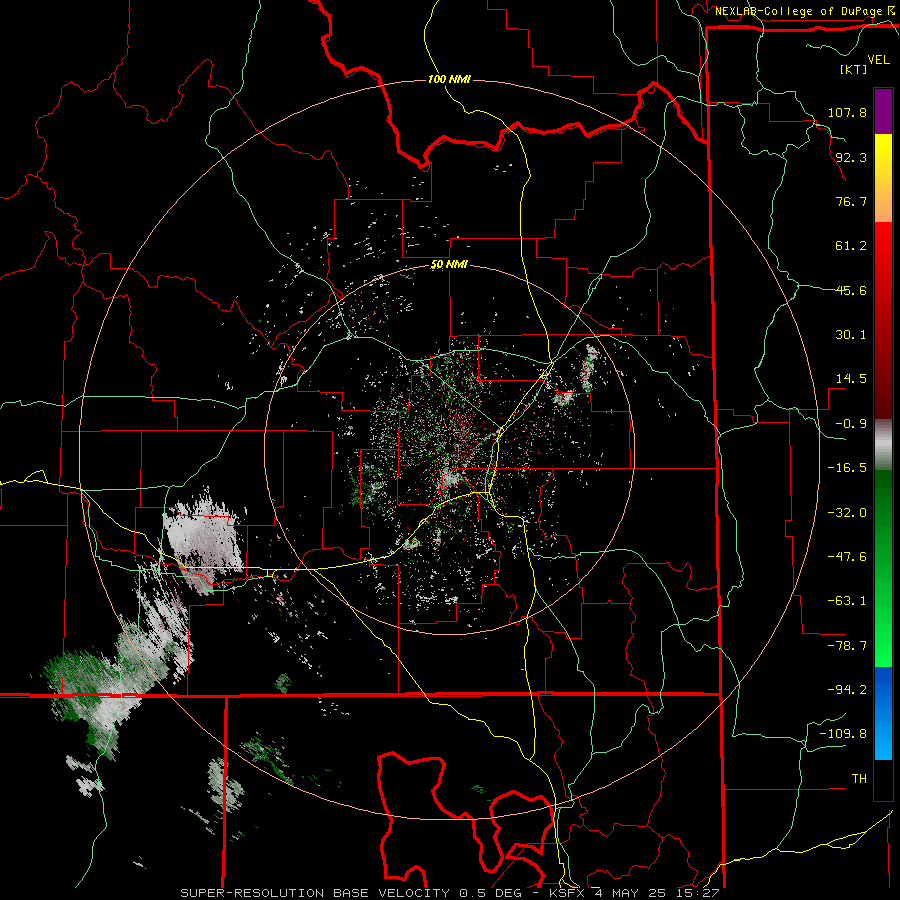
Task: Click the -47.6 velocity scale value
Action: pos(847,557)
